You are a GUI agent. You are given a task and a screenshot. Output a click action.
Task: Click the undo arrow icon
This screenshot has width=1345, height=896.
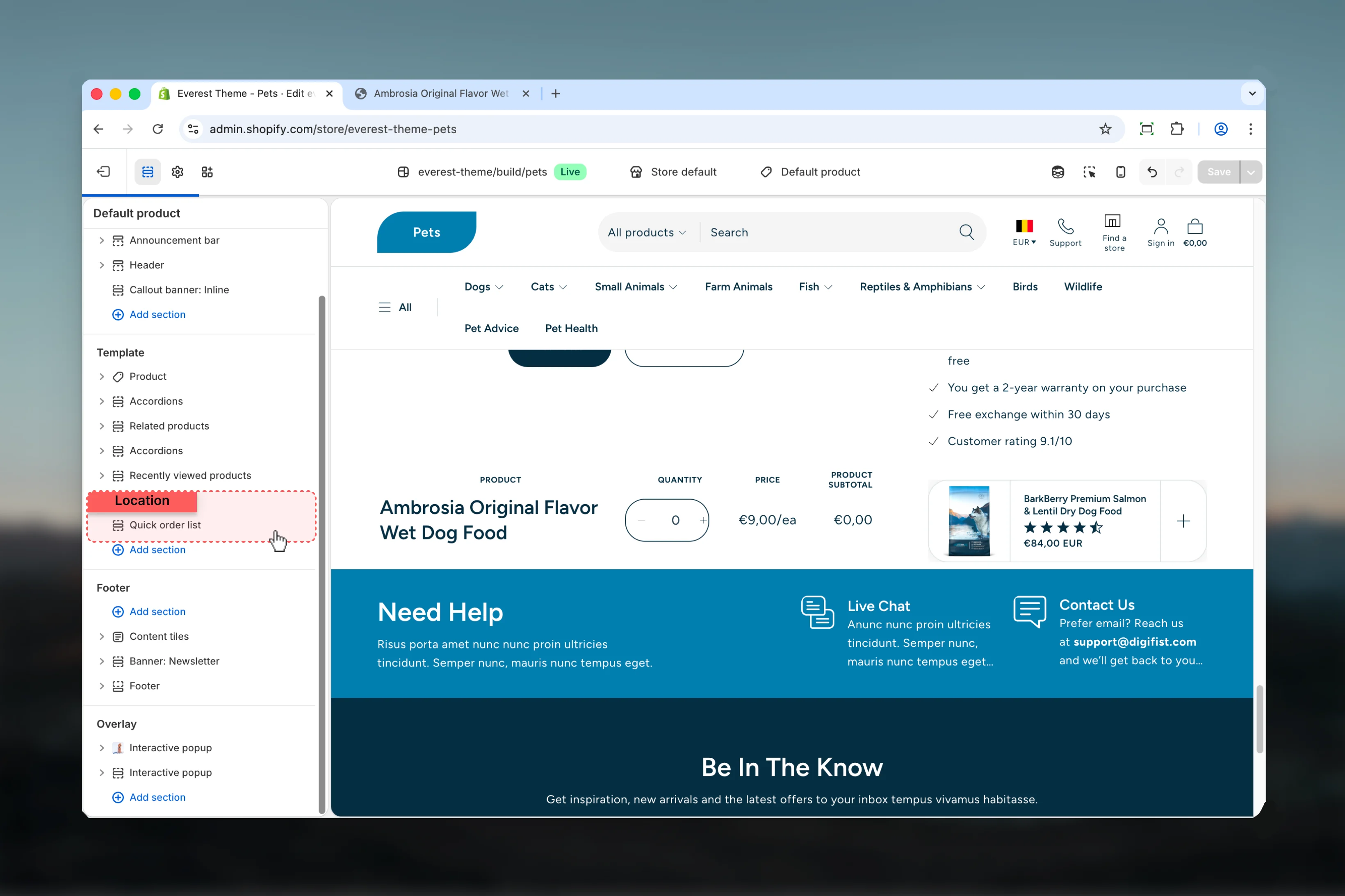tap(1152, 171)
